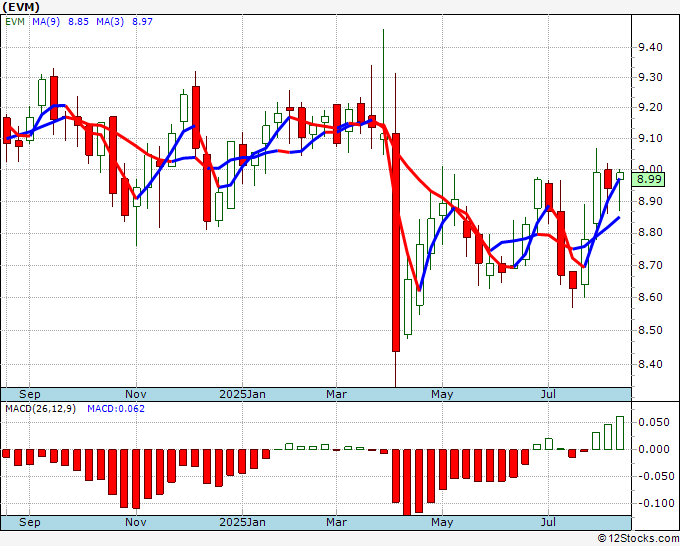Click the 8.60 price axis label
This screenshot has height=546, width=680.
click(x=650, y=298)
